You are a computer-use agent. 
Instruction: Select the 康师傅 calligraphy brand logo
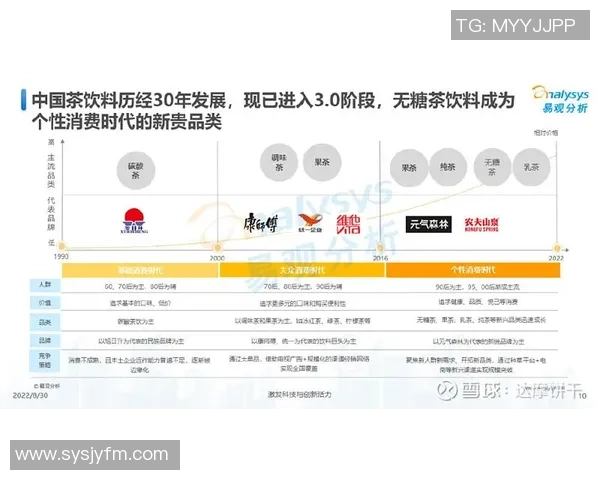(x=261, y=223)
